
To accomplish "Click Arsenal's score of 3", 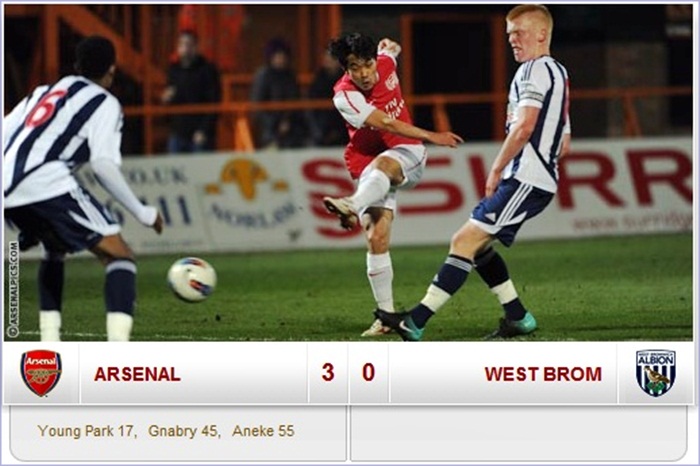I will pyautogui.click(x=328, y=372).
